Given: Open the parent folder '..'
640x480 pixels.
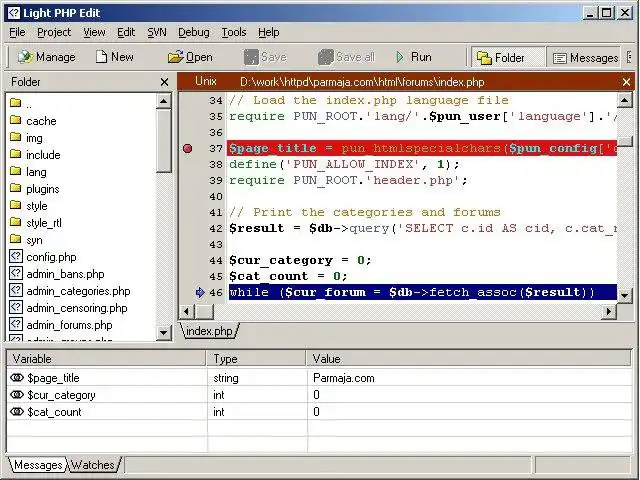Looking at the screenshot, I should pos(21,104).
